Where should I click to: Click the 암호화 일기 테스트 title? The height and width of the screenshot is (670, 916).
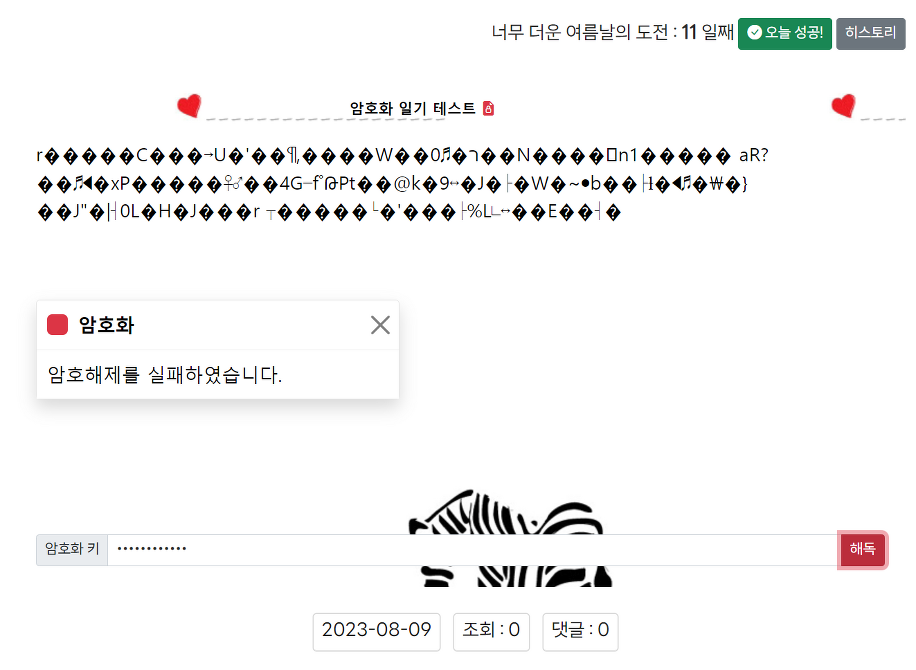[x=412, y=108]
